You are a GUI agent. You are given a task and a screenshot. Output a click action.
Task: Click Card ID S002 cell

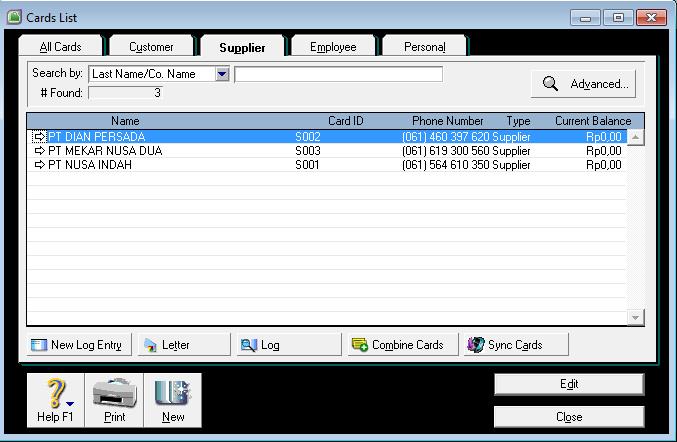tap(308, 137)
